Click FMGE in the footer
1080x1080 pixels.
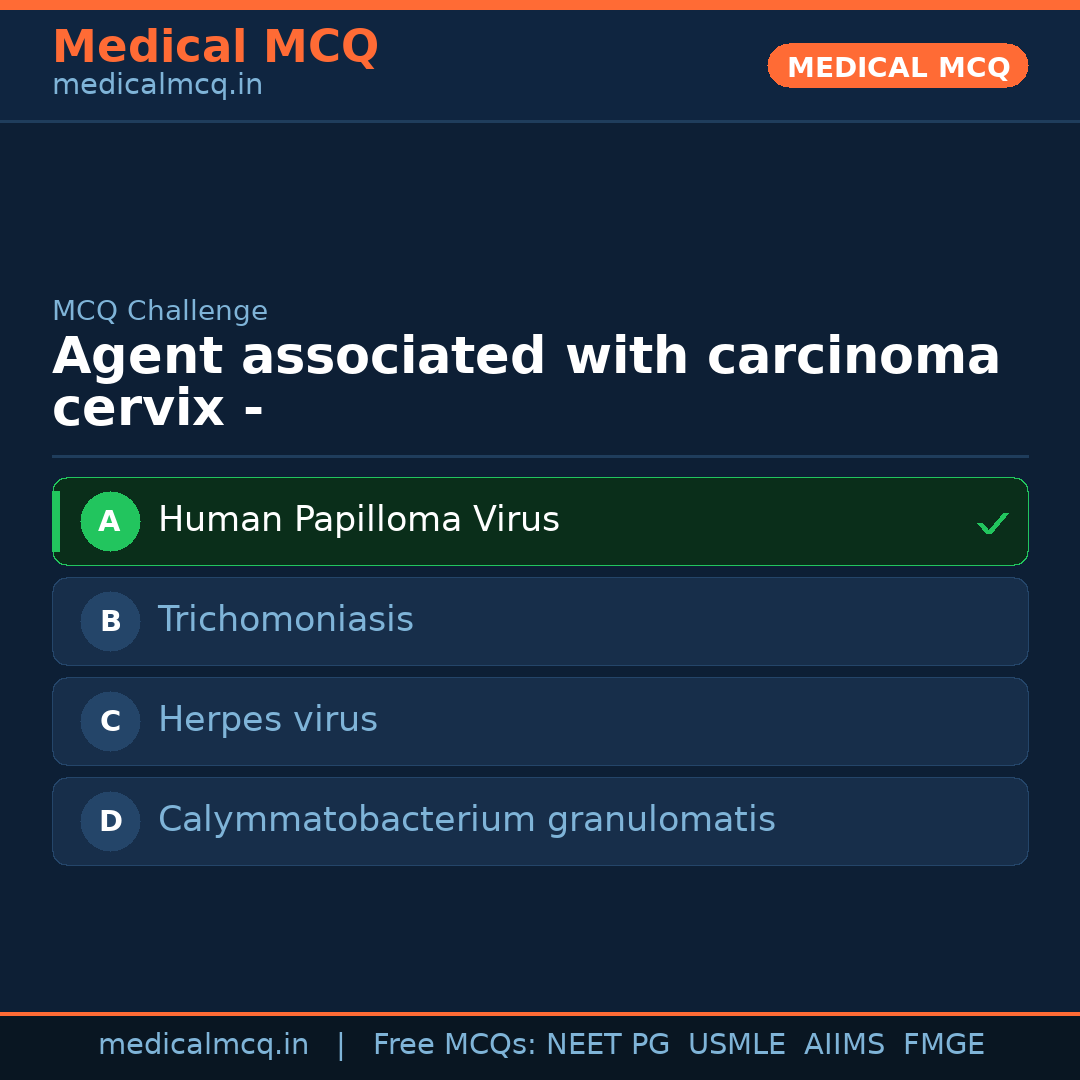tap(943, 1045)
